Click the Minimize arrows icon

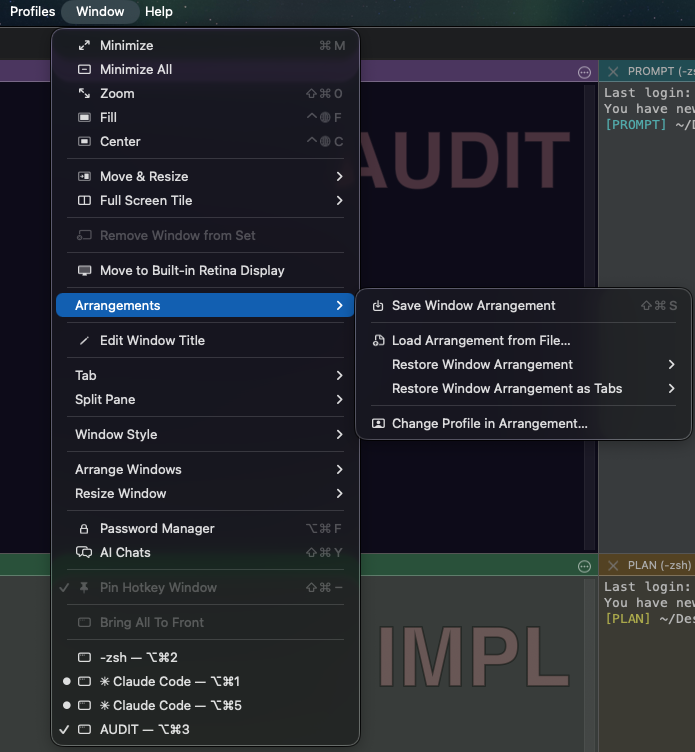pos(84,46)
